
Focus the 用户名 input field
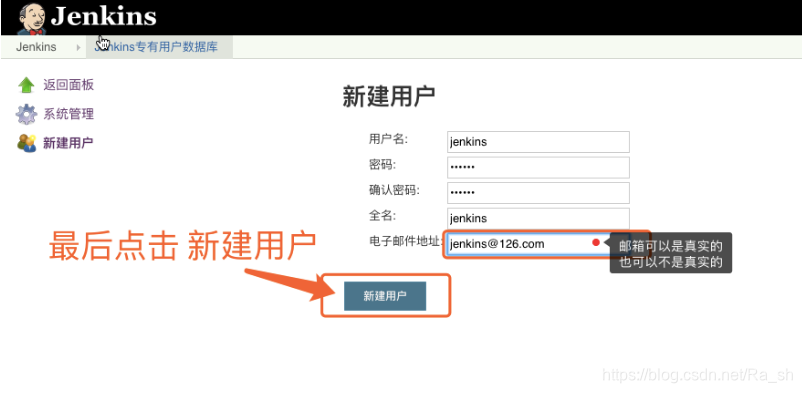(x=538, y=142)
